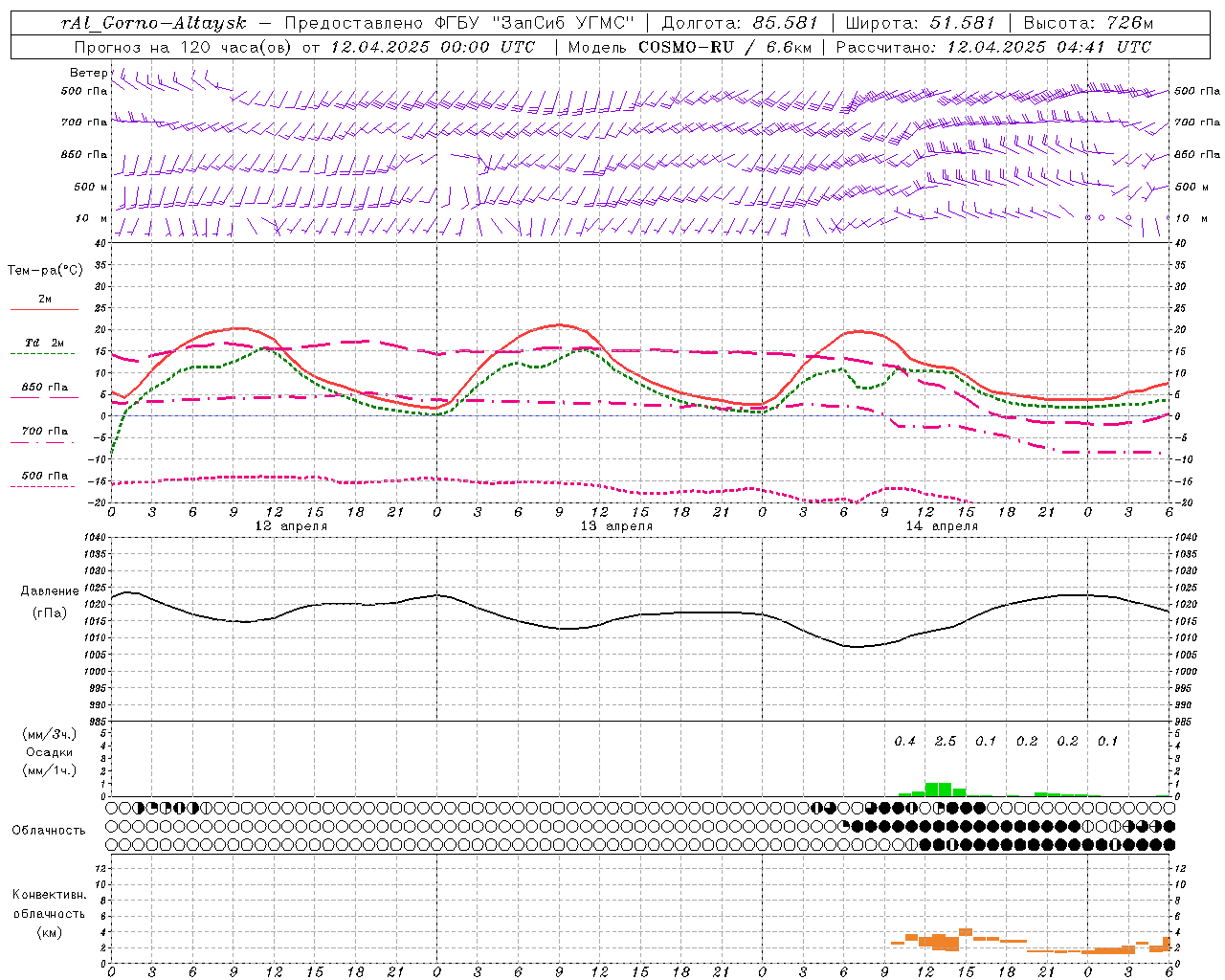This screenshot has height=980, width=1225.
Task: Click the 13 апреля date label
Action: [616, 526]
